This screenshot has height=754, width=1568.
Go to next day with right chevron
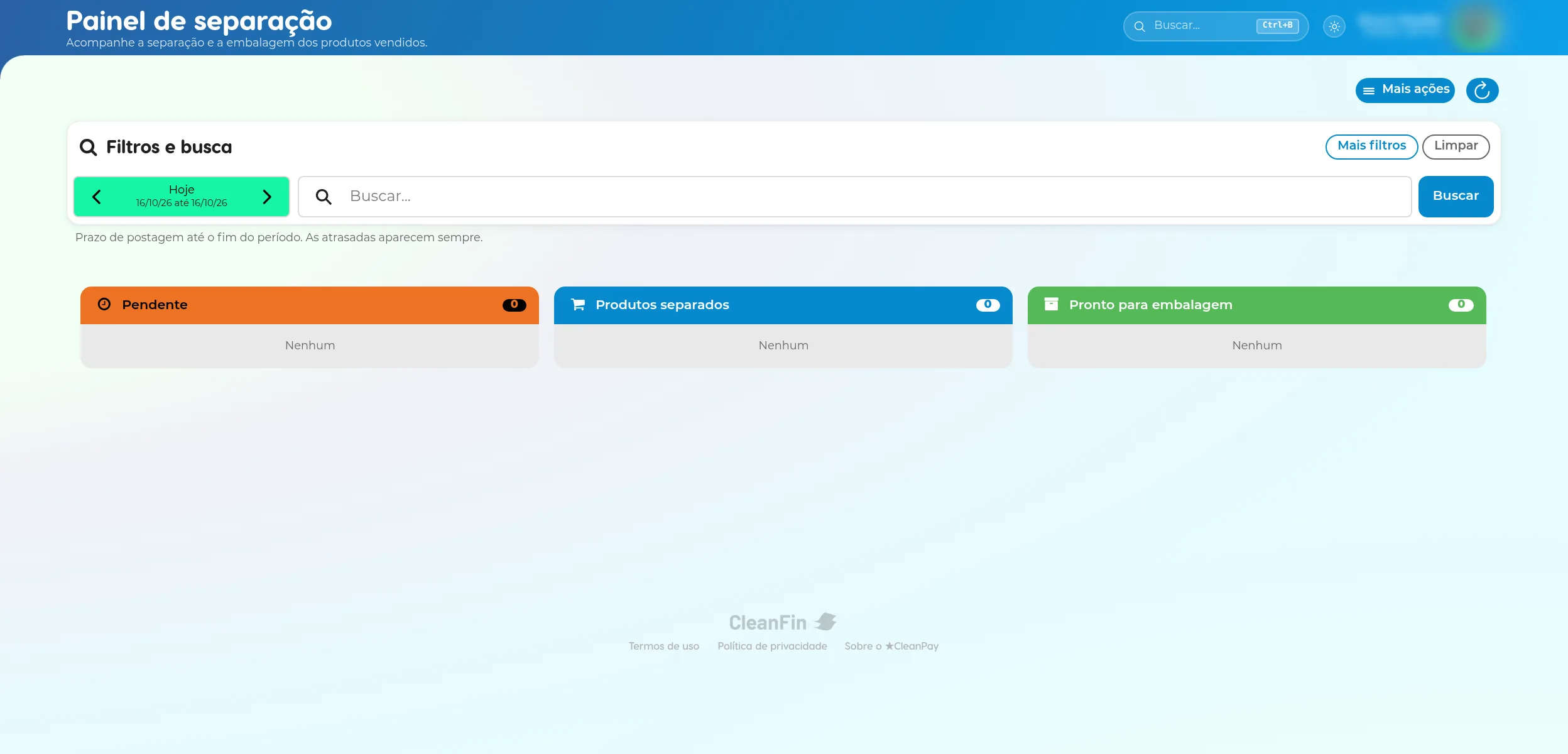[x=267, y=197]
